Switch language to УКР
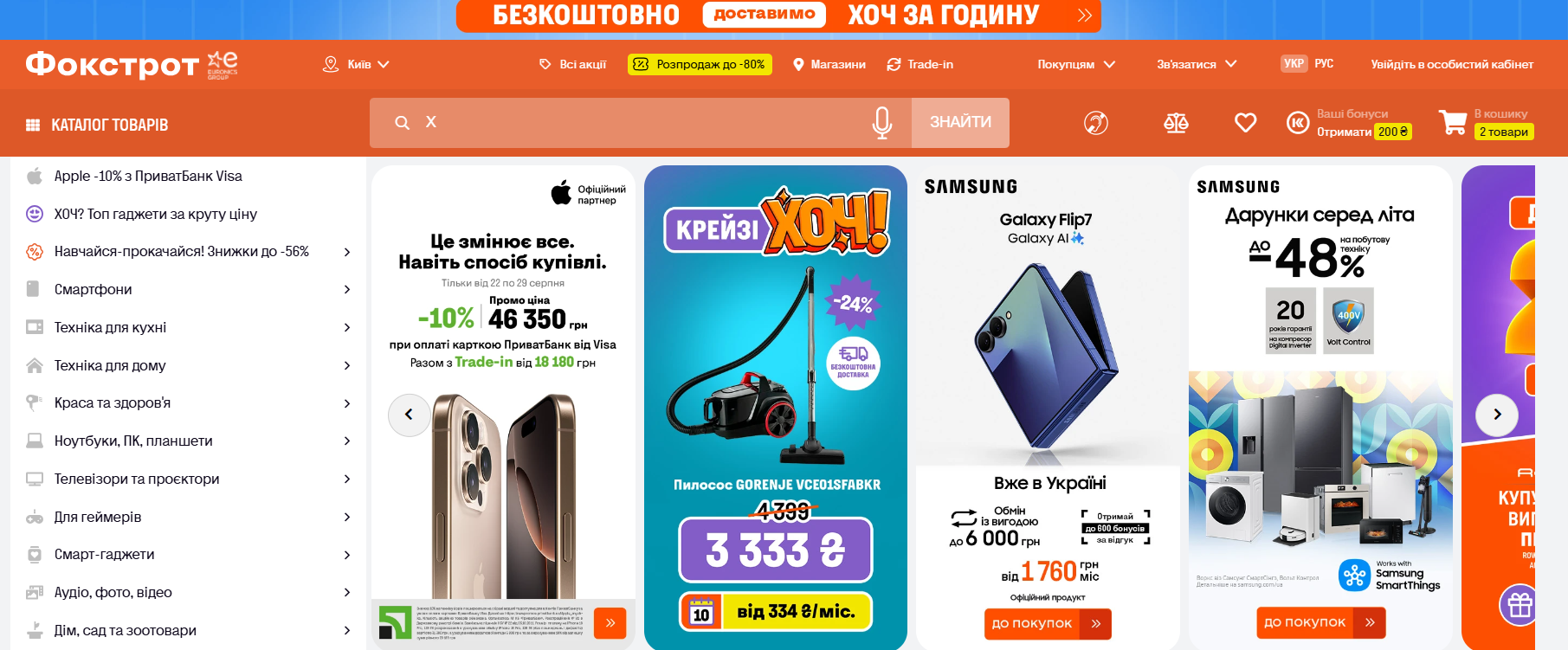Image resolution: width=1568 pixels, height=650 pixels. (1294, 63)
